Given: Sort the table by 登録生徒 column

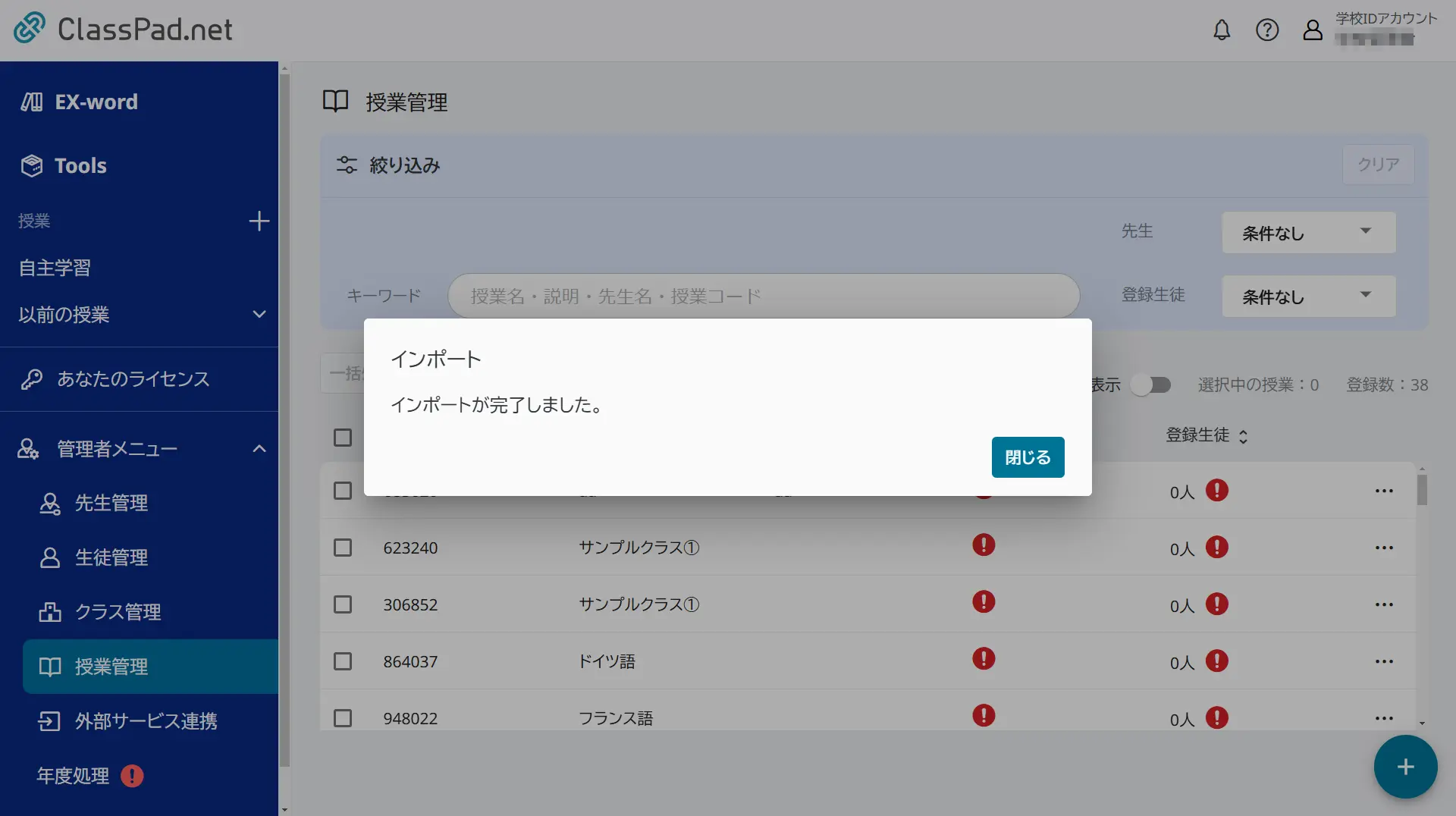Looking at the screenshot, I should pyautogui.click(x=1207, y=435).
